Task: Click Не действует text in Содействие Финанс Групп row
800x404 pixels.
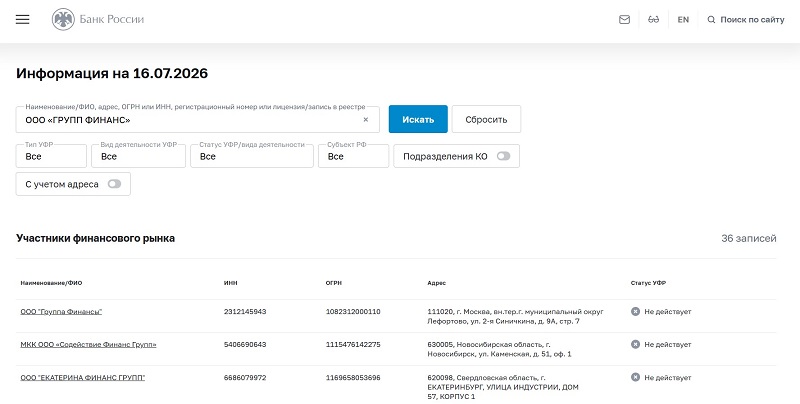Action: [x=668, y=345]
